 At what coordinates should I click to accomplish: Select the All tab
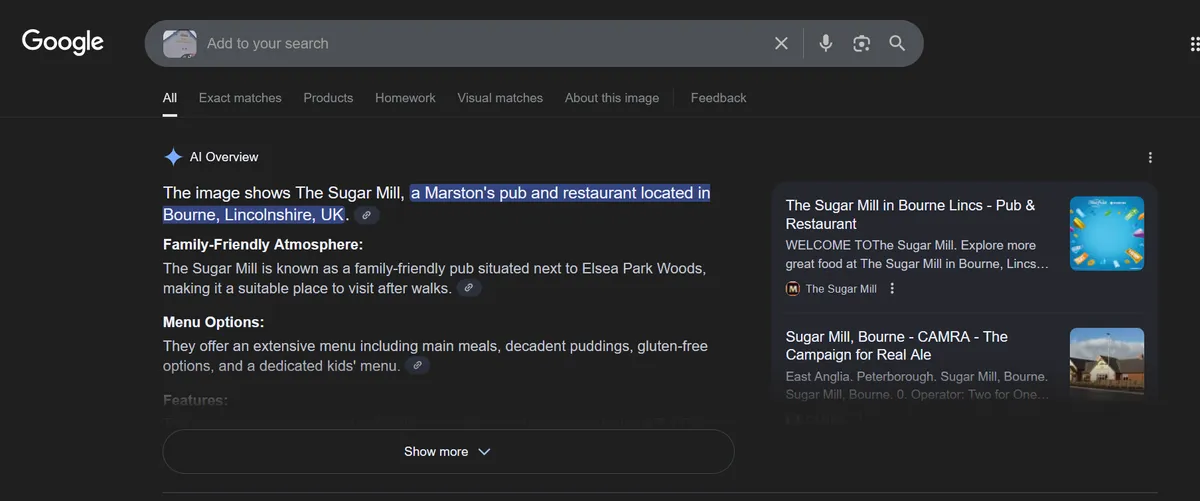[x=170, y=98]
